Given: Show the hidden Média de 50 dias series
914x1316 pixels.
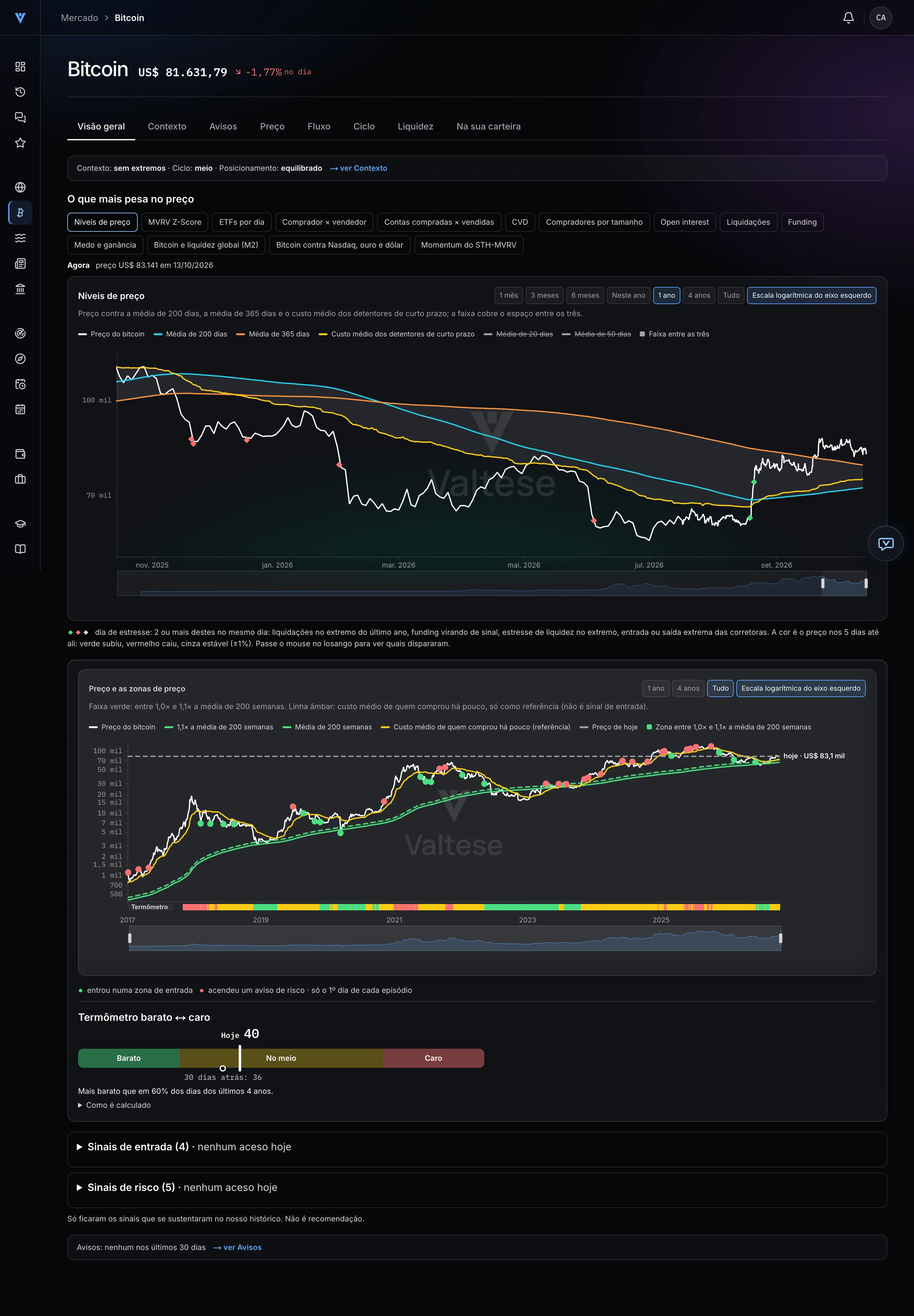Looking at the screenshot, I should [x=596, y=334].
